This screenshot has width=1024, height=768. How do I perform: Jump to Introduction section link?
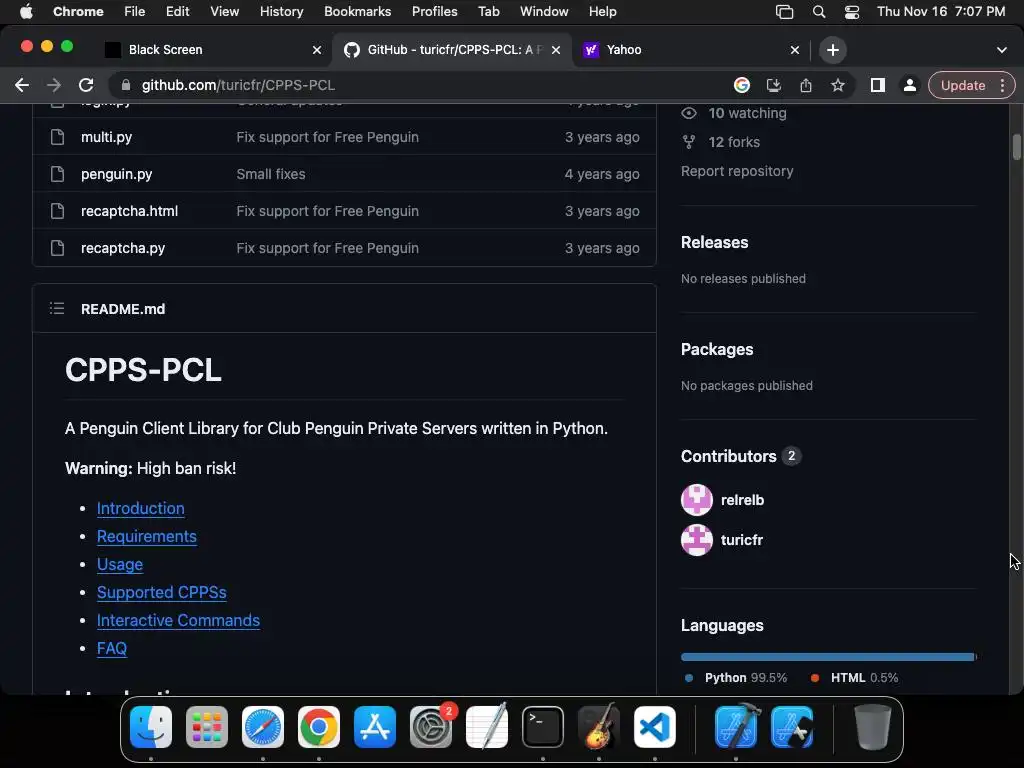[140, 508]
